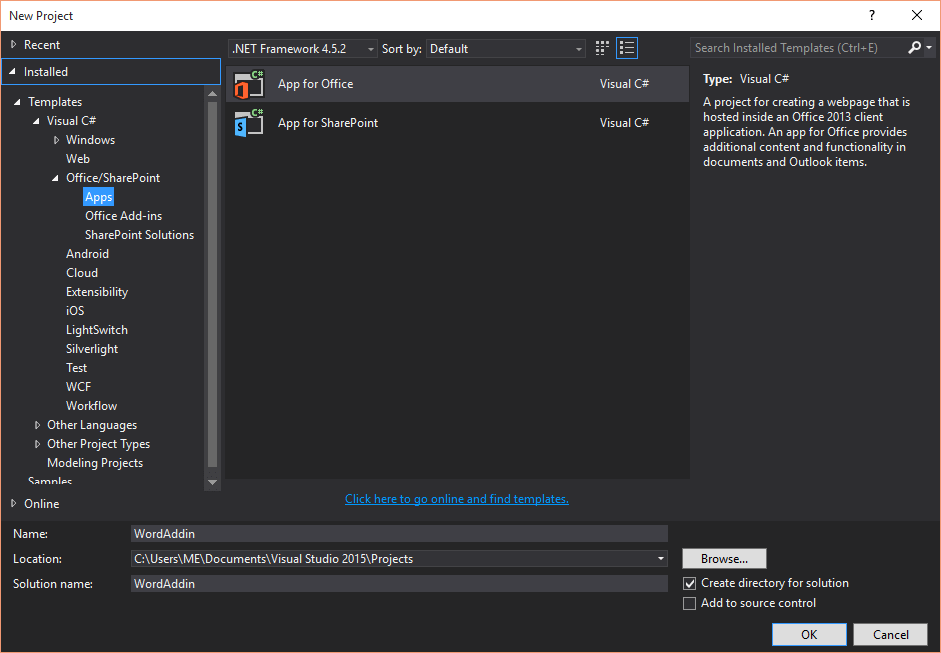Click the Browse... button
The width and height of the screenshot is (941, 653).
724,559
